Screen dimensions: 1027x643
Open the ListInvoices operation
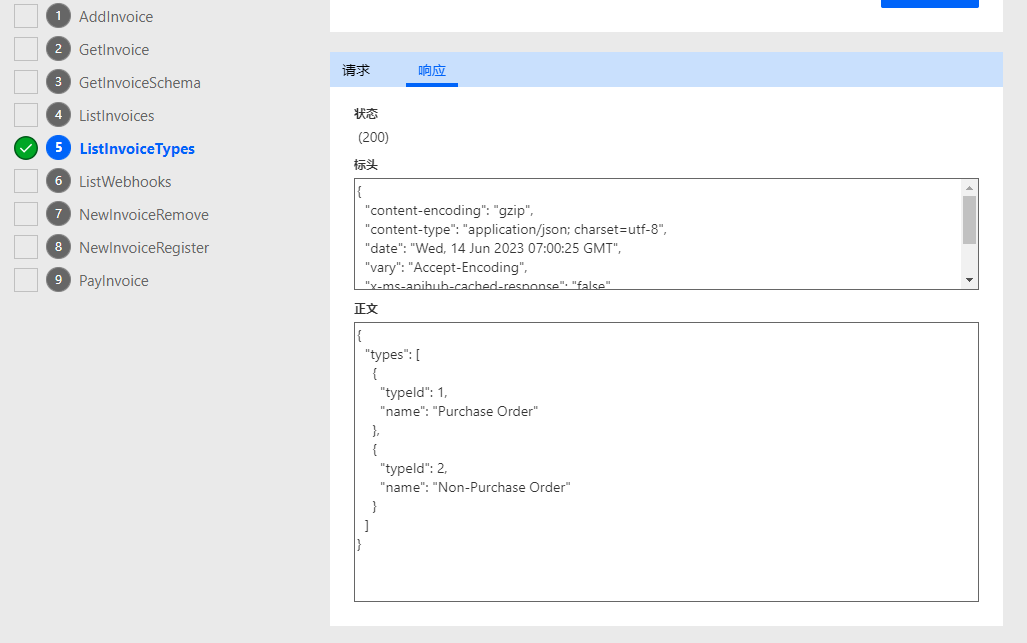click(x=117, y=116)
